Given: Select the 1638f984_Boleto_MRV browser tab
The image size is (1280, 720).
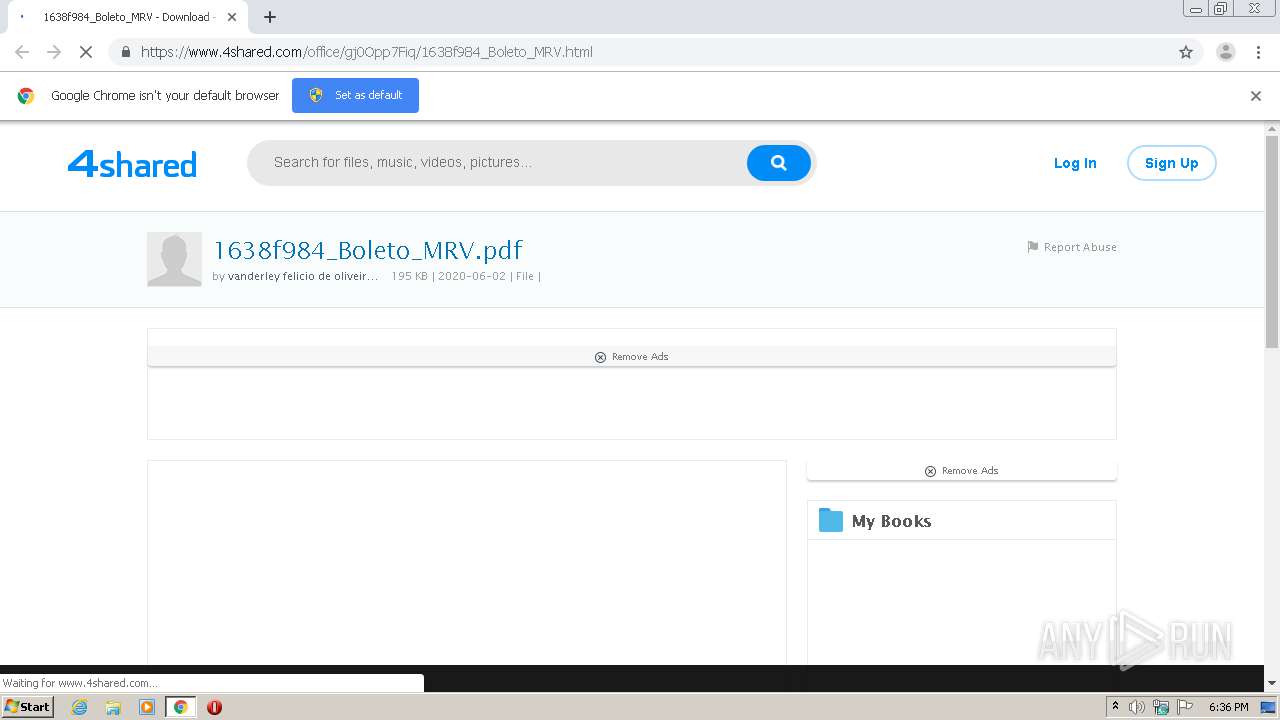Looking at the screenshot, I should click(x=126, y=17).
